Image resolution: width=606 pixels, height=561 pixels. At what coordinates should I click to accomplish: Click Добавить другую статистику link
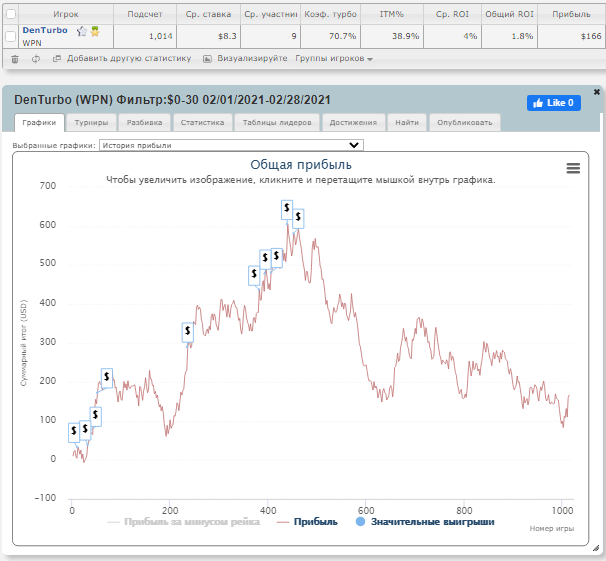(x=129, y=58)
